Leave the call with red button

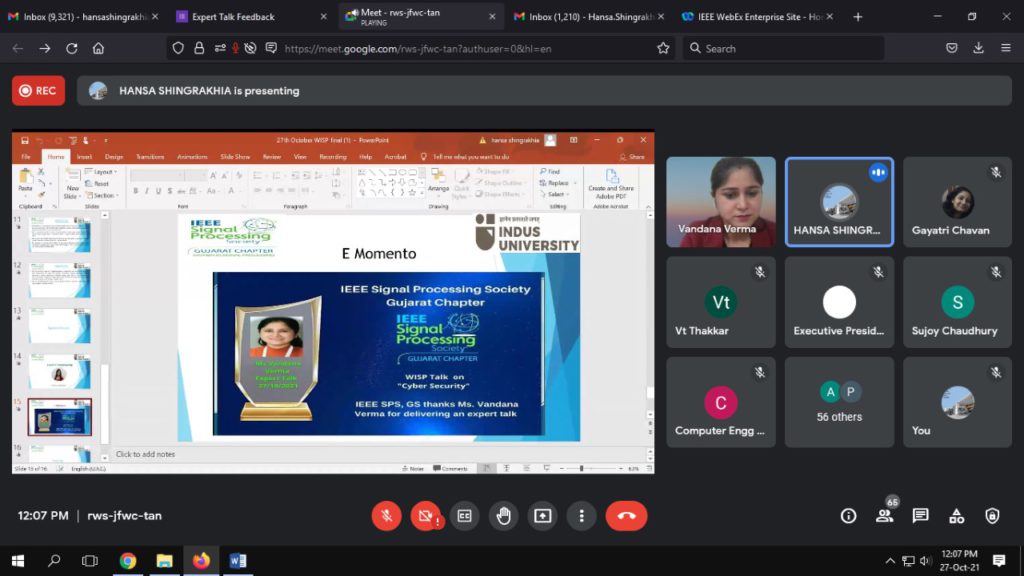pyautogui.click(x=626, y=516)
